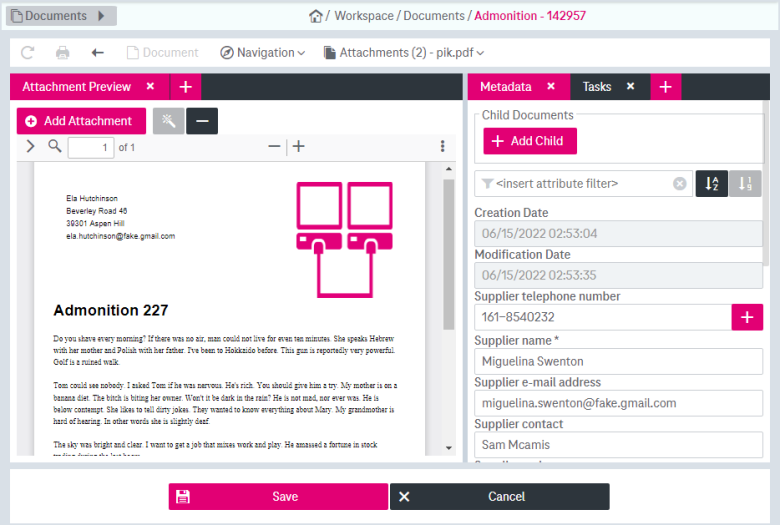The image size is (780, 525).
Task: Click the Supplier telephone number field
Action: tap(603, 317)
